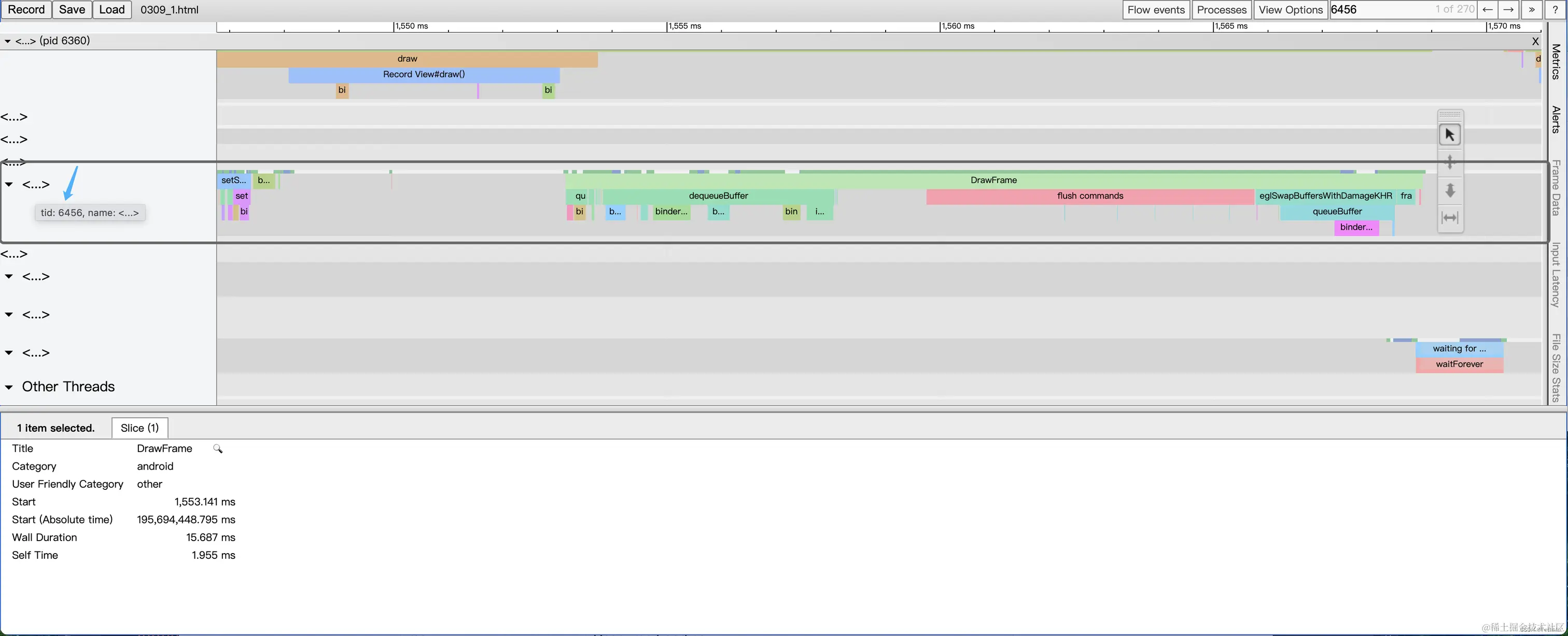
Task: Select the red flush commands slice
Action: pos(1089,196)
